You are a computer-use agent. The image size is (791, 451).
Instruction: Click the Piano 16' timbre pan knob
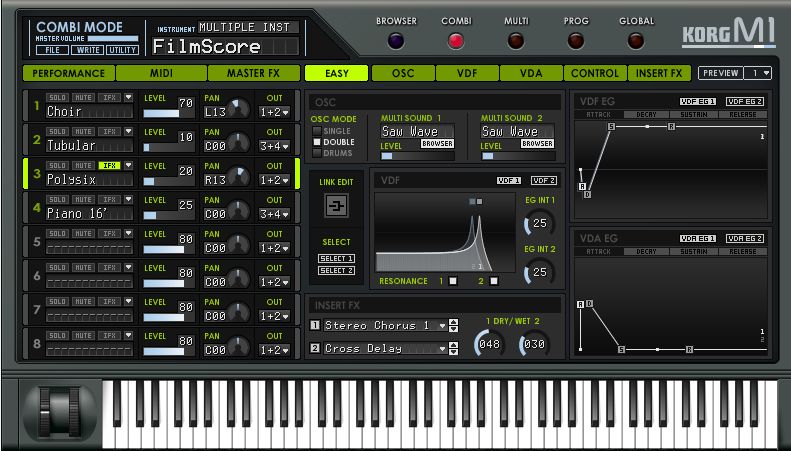(239, 211)
